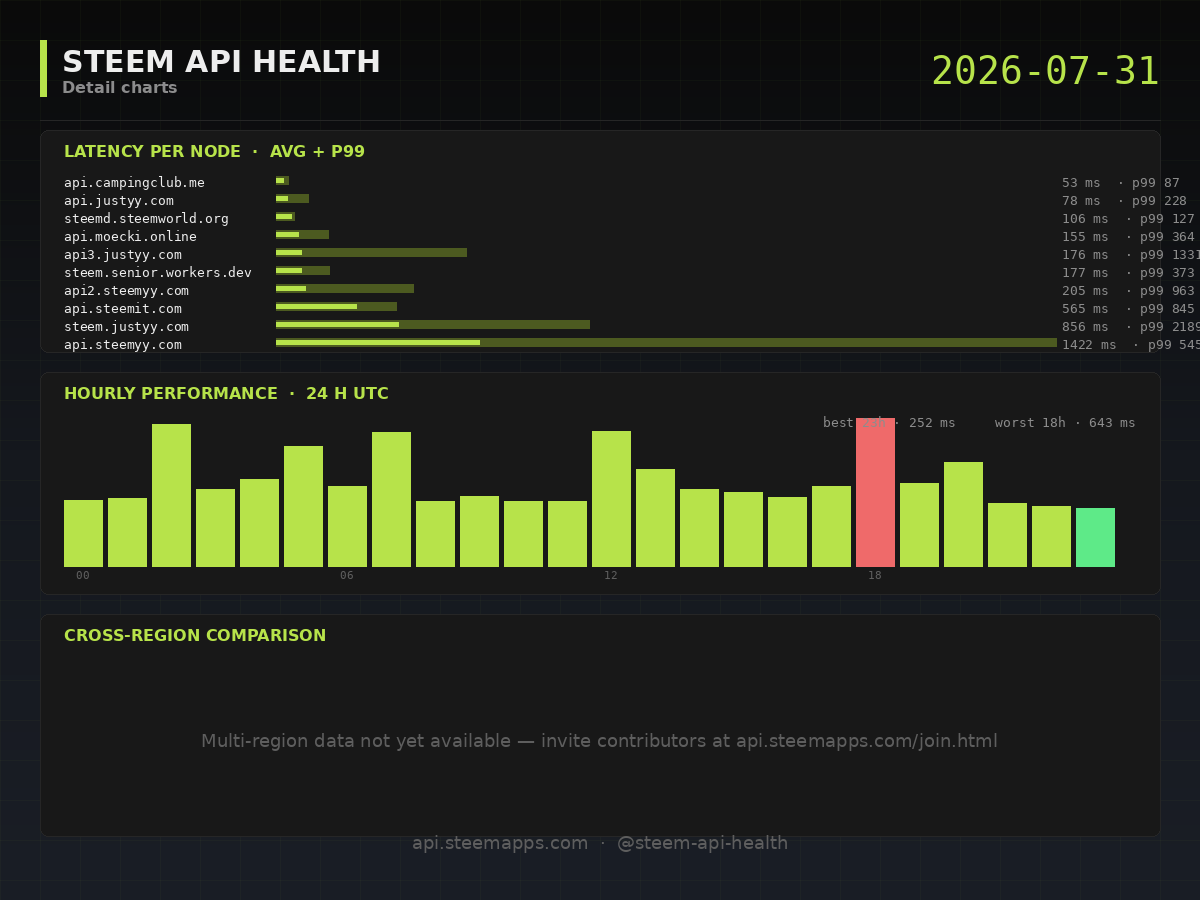Click the bright green final hourly bar
The width and height of the screenshot is (1200, 900).
1095,537
